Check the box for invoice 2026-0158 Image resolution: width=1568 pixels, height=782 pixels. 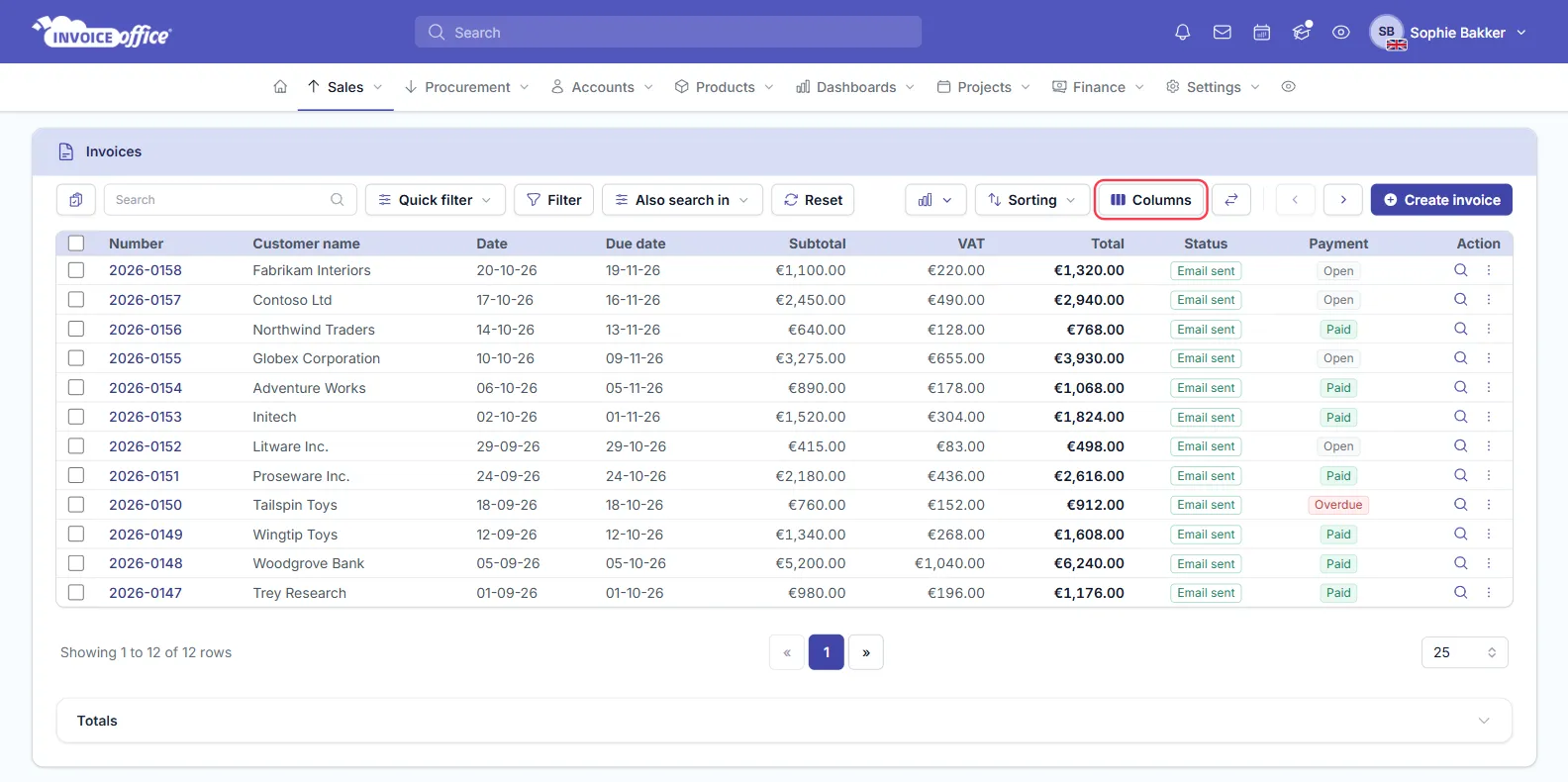(x=76, y=270)
